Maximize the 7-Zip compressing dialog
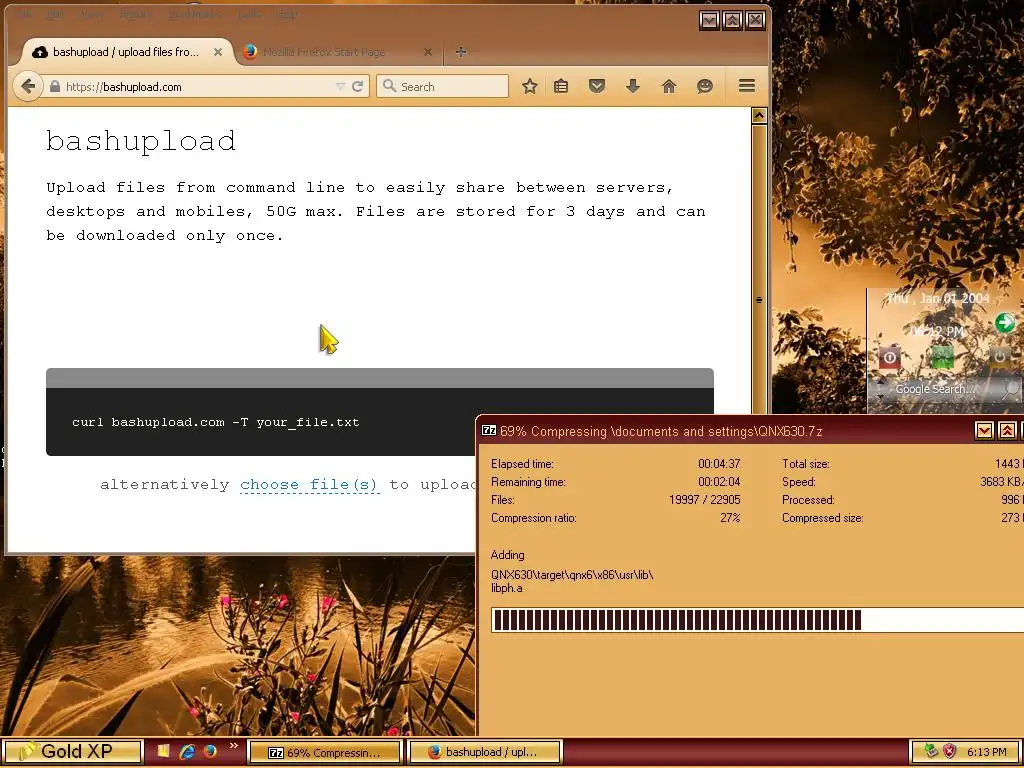Viewport: 1024px width, 768px height. click(x=1008, y=430)
